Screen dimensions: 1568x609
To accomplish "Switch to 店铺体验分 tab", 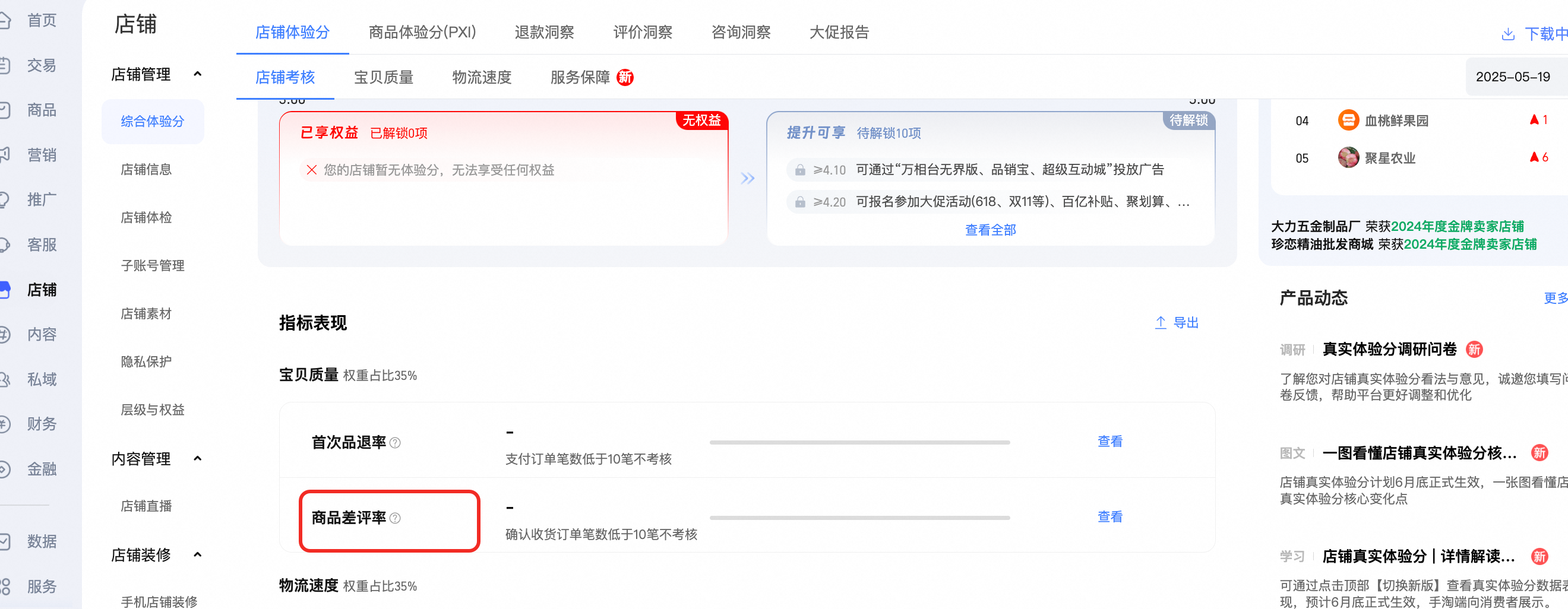I will click(292, 32).
